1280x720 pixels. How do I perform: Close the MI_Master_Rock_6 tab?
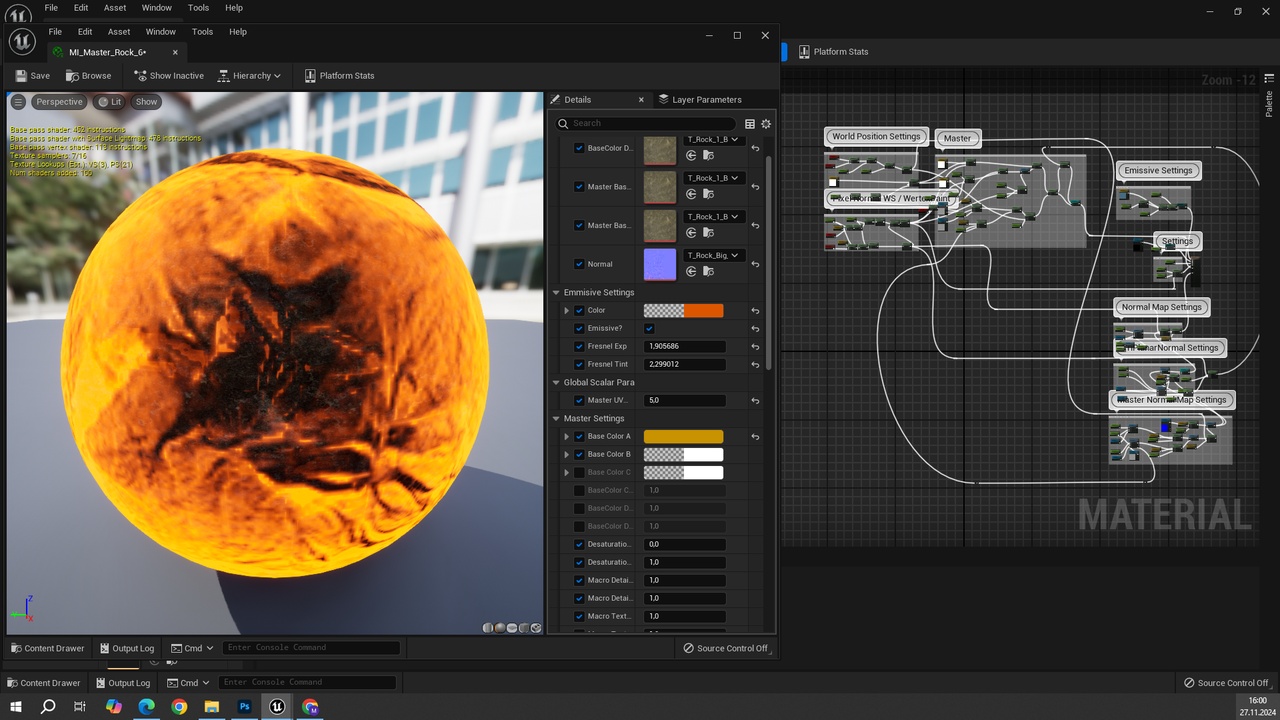tap(175, 52)
